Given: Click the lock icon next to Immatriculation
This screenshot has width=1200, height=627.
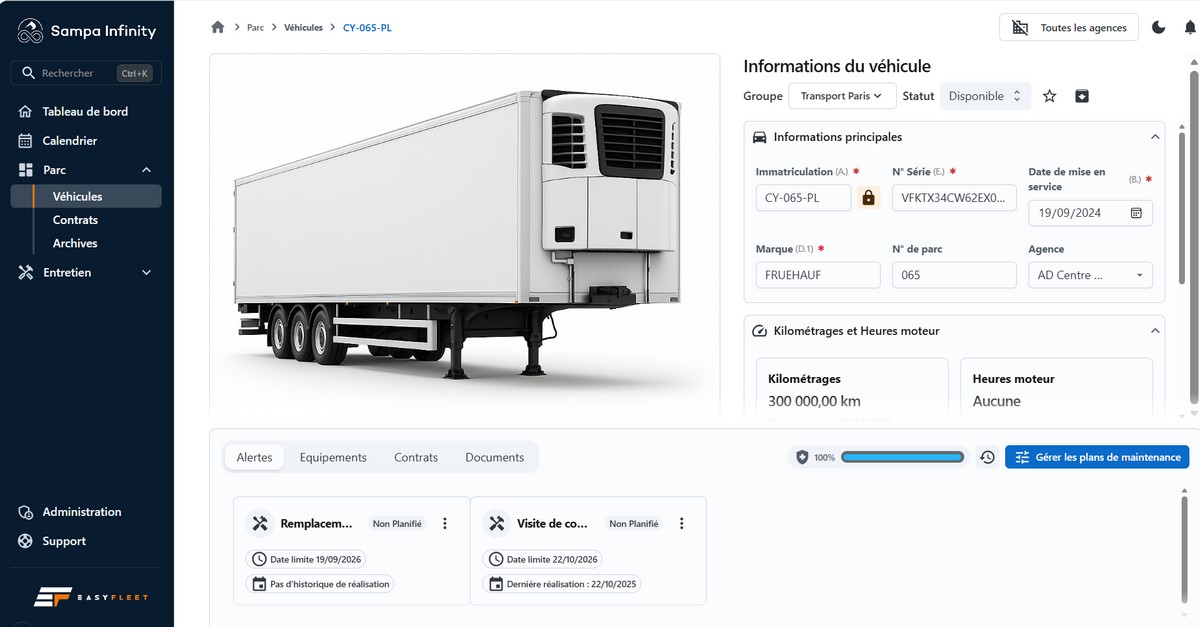Looking at the screenshot, I should point(868,198).
